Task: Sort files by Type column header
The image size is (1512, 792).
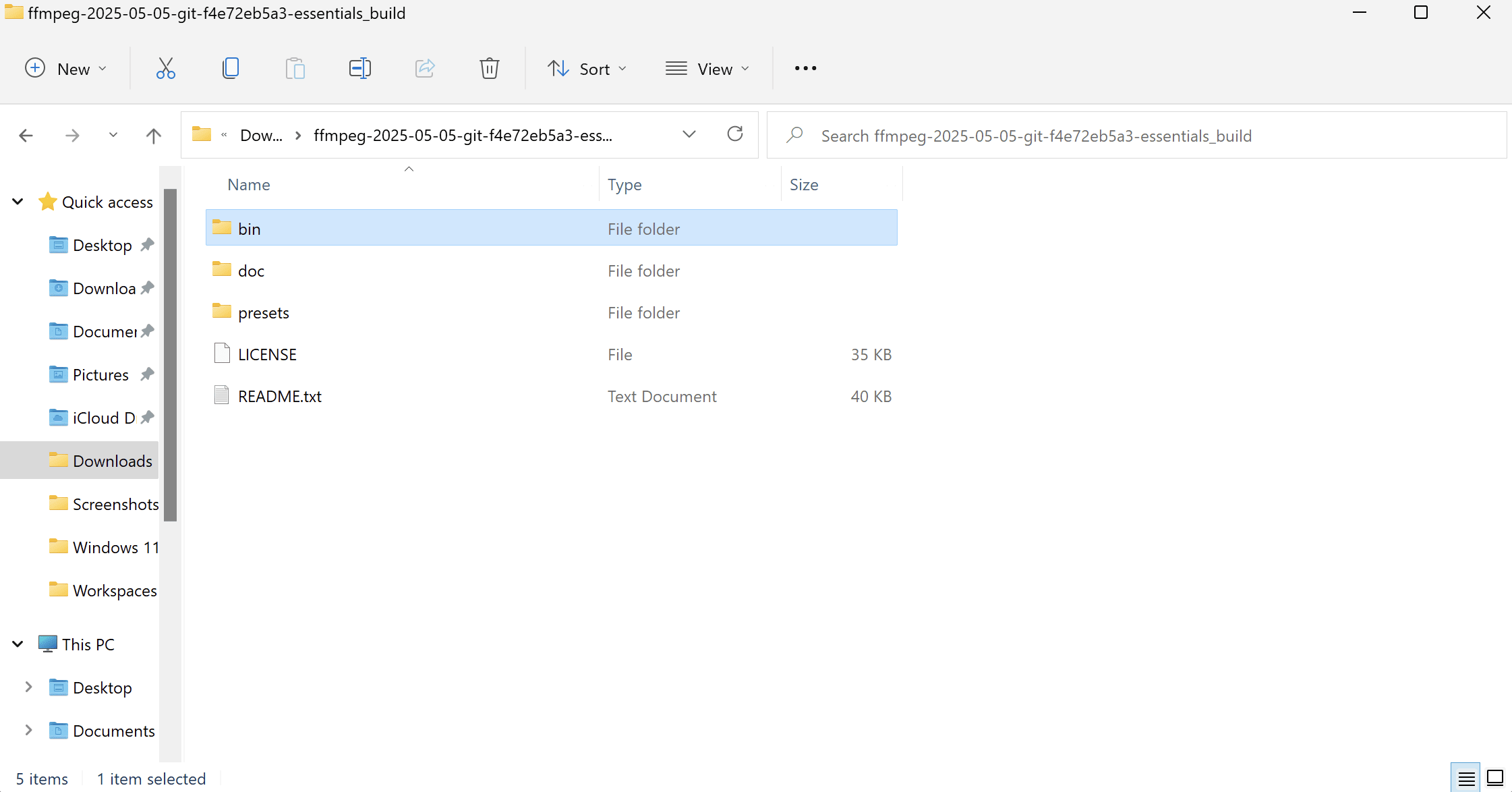Action: click(x=624, y=185)
